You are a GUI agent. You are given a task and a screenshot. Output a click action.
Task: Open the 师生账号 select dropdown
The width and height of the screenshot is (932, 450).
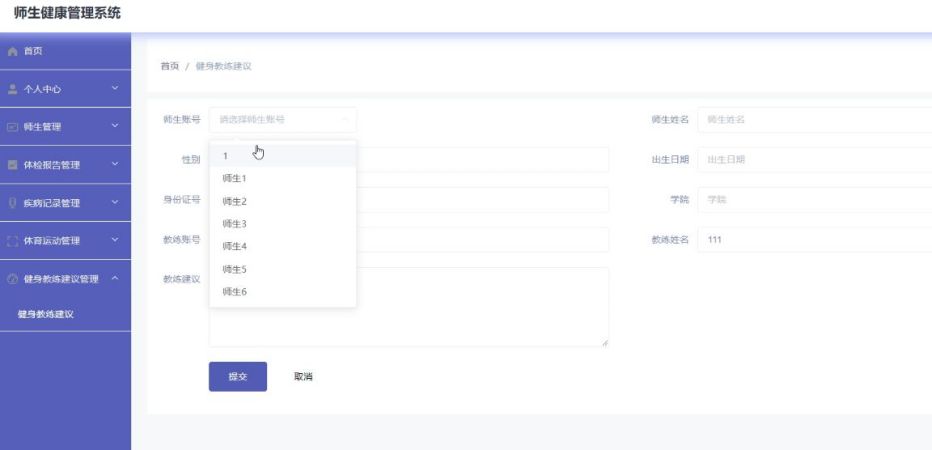coord(283,119)
